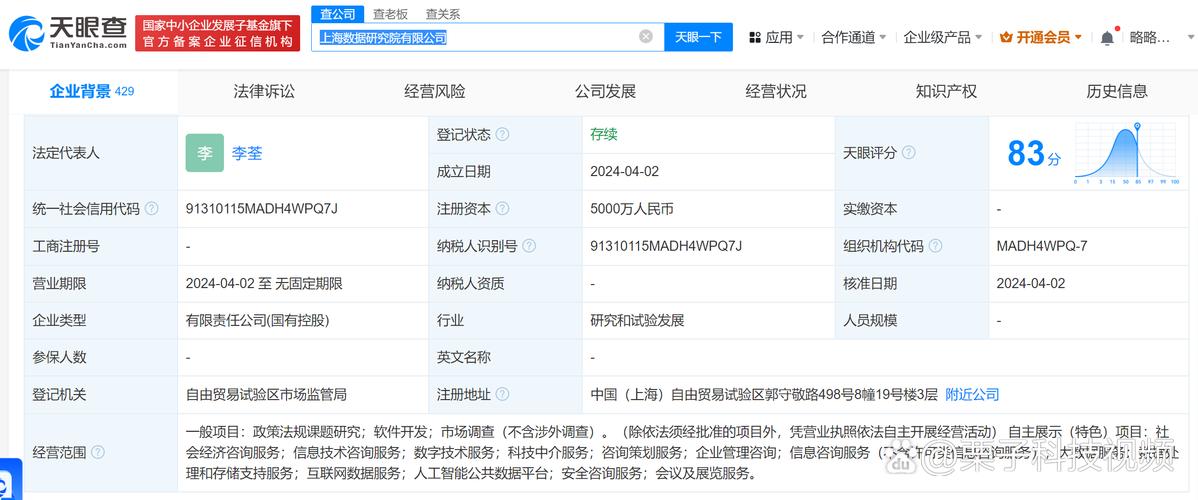Select the 法律诉讼 tab
The width and height of the screenshot is (1198, 500).
click(264, 92)
